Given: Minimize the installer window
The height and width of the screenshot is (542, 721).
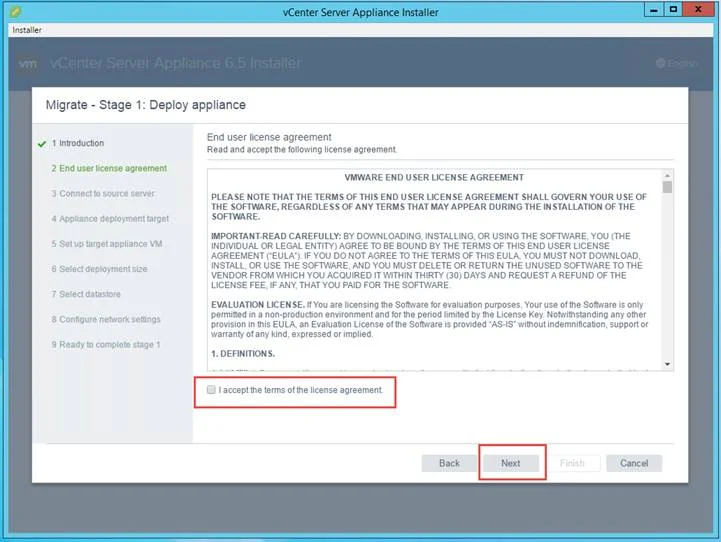Looking at the screenshot, I should coord(654,9).
